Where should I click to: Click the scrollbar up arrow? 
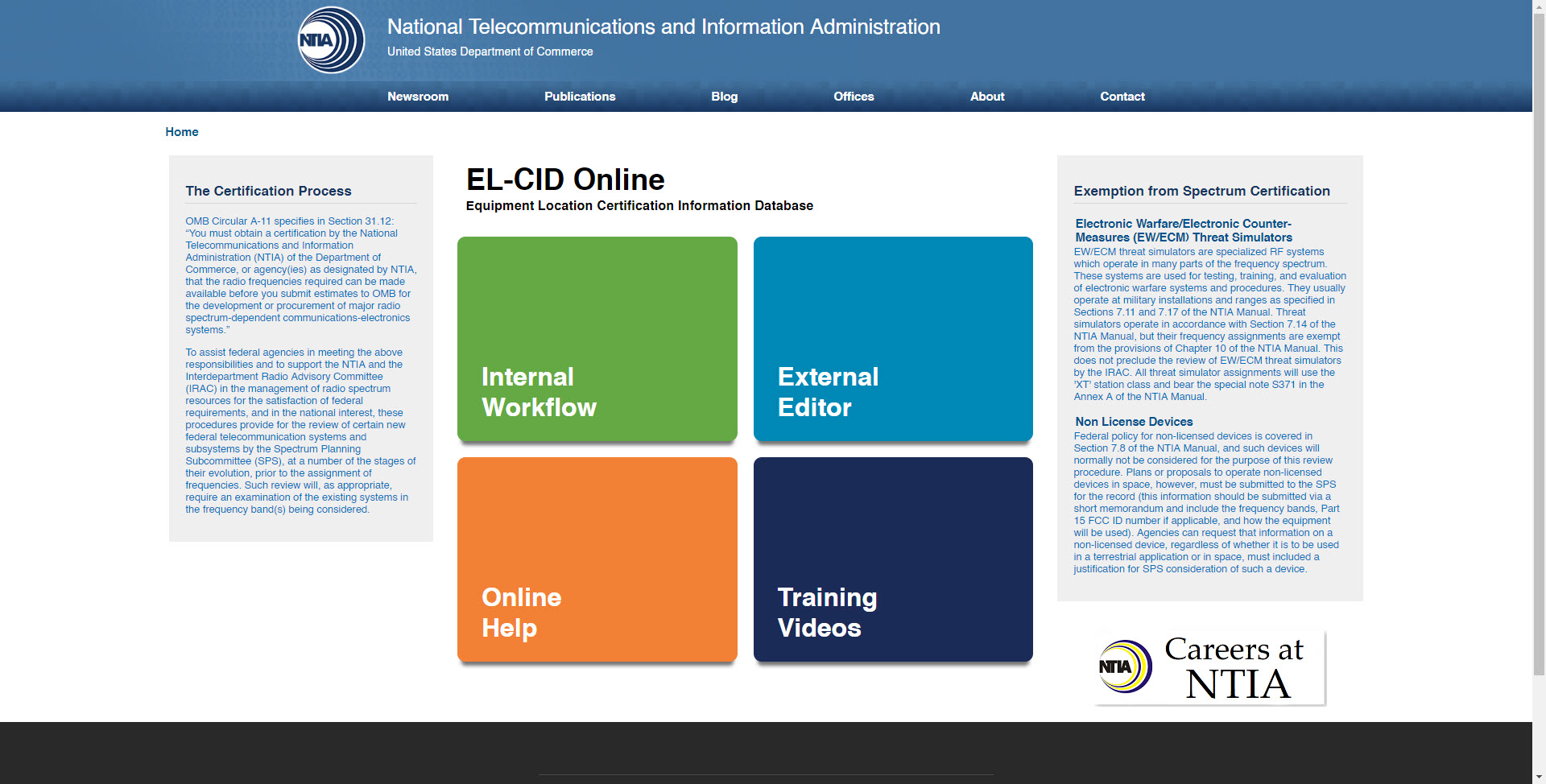click(1539, 6)
